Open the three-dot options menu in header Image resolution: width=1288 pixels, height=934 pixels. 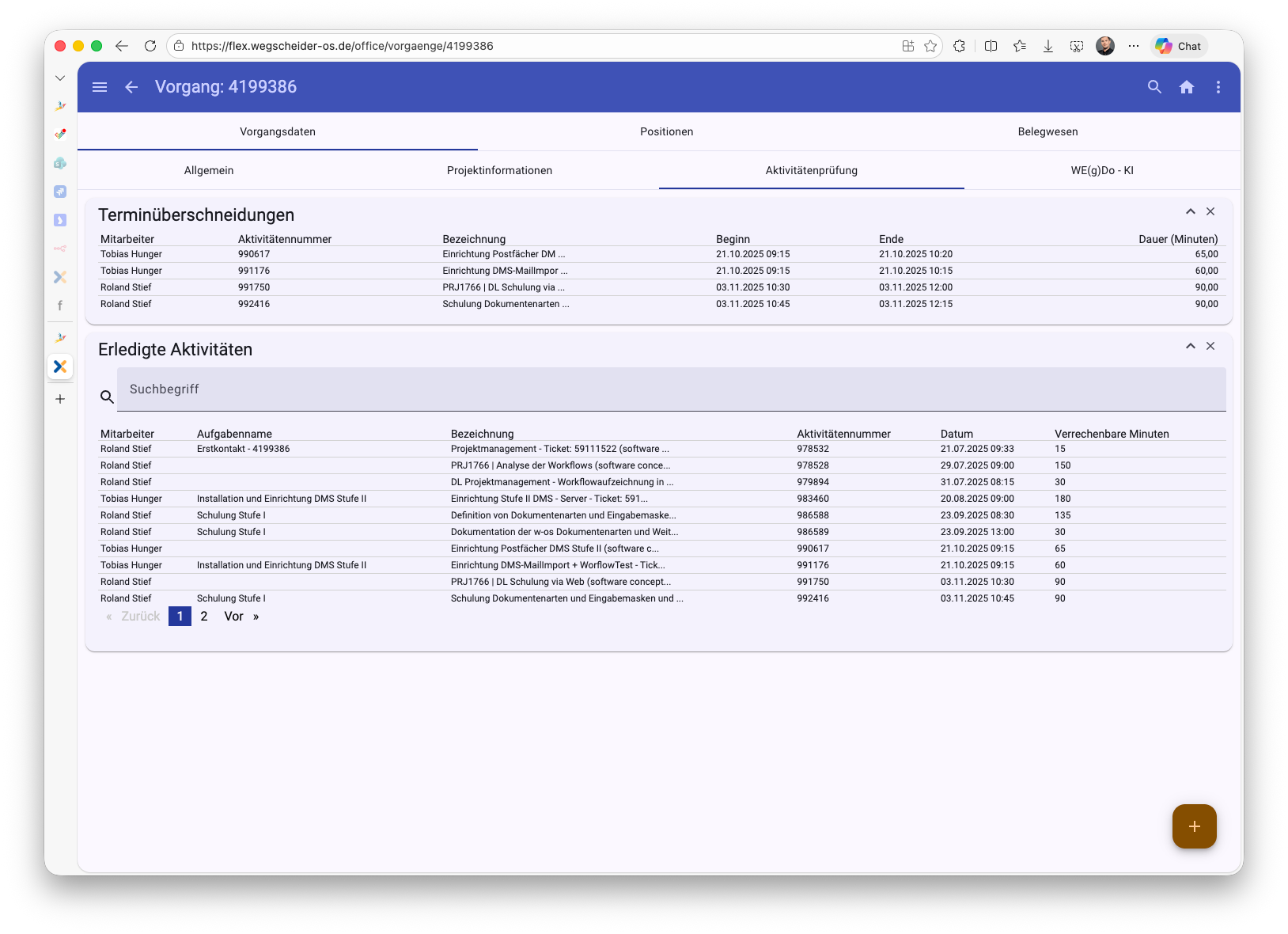tap(1218, 87)
